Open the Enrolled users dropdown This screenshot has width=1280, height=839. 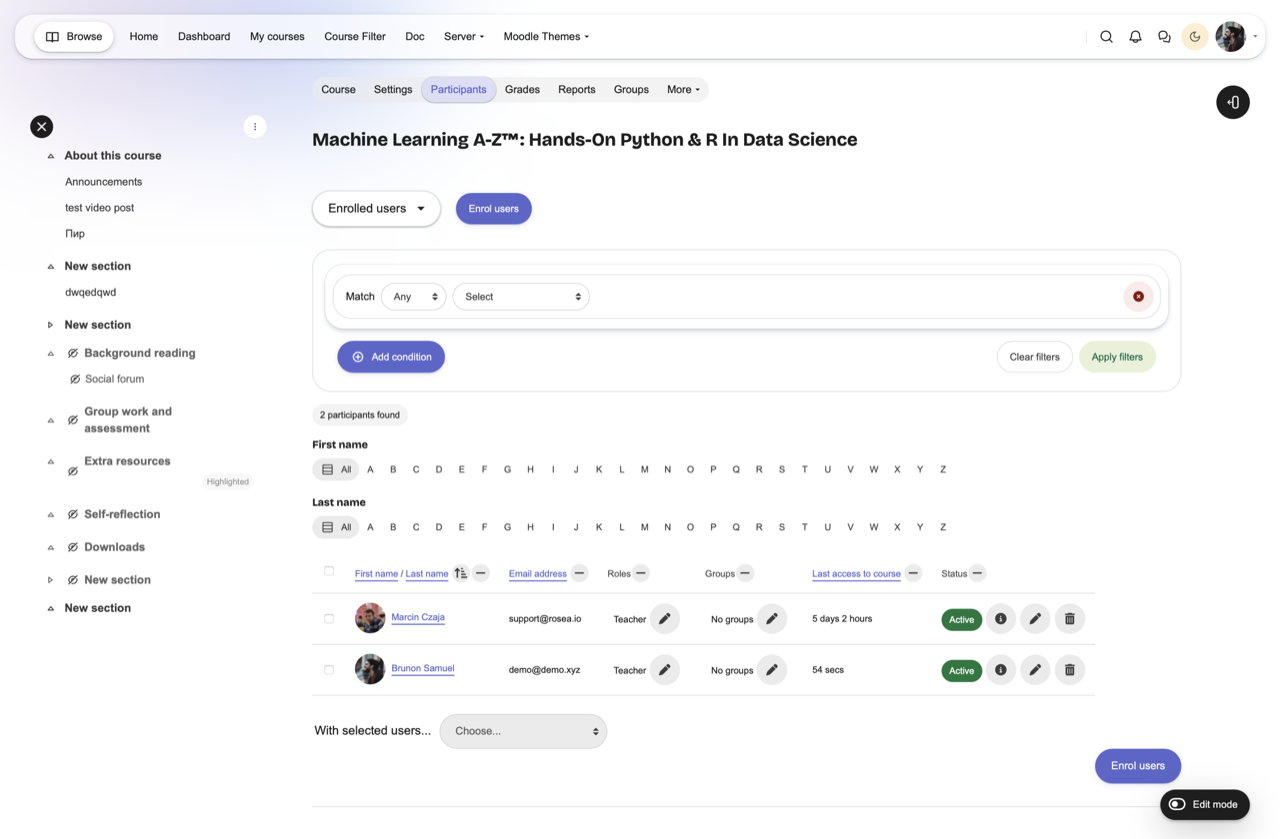point(376,209)
